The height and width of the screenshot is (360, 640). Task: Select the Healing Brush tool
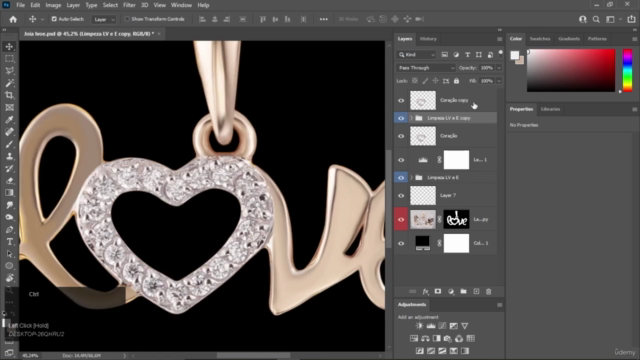pyautogui.click(x=9, y=132)
